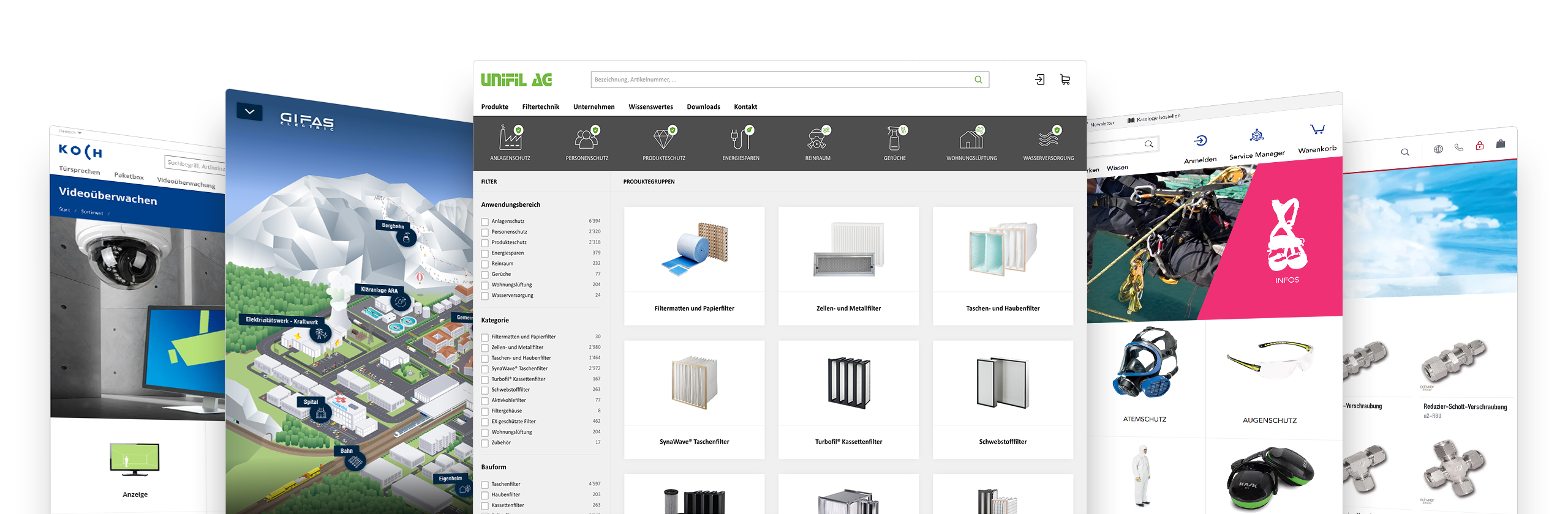
Task: Check the Schwebstofffilter category checkbox
Action: coord(484,390)
